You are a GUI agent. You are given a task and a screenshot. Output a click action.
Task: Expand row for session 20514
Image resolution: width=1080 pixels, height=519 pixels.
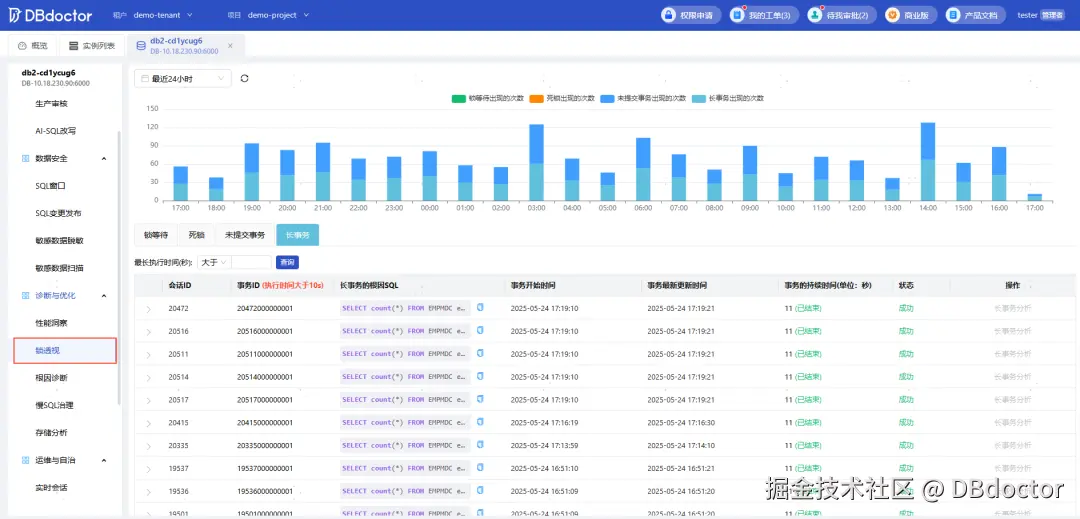(x=148, y=377)
